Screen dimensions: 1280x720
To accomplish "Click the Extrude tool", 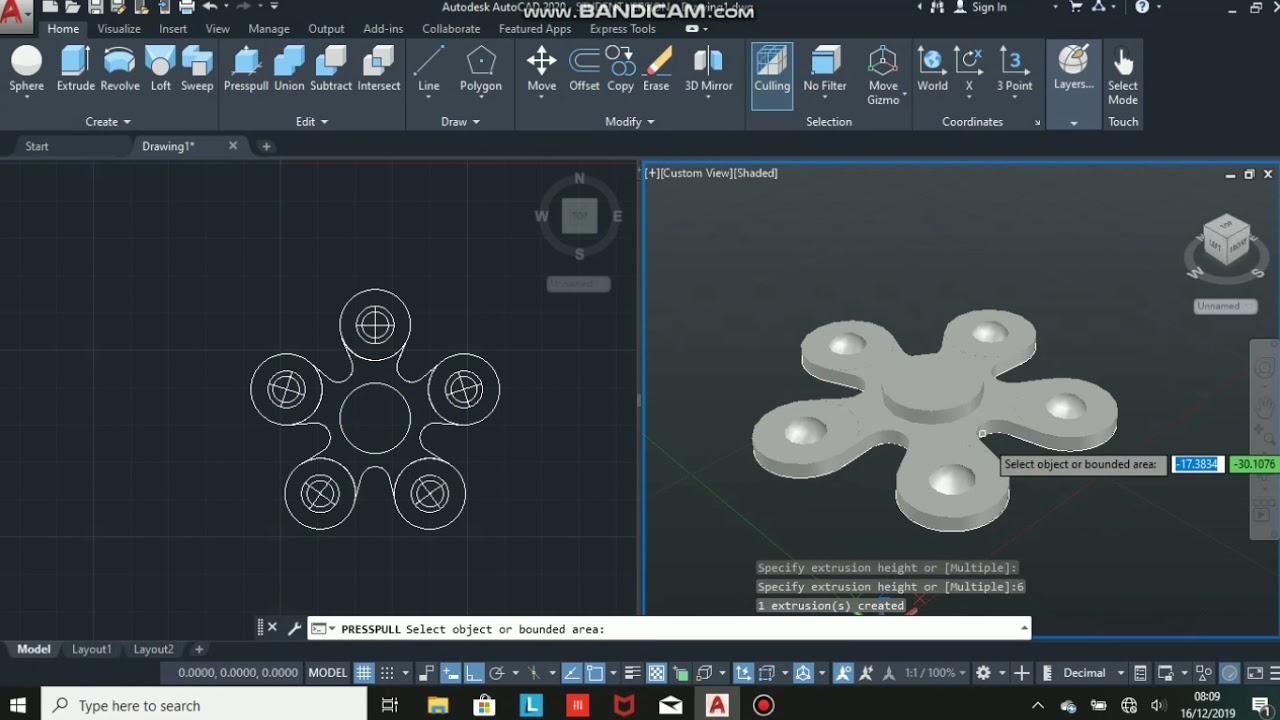I will pyautogui.click(x=76, y=70).
